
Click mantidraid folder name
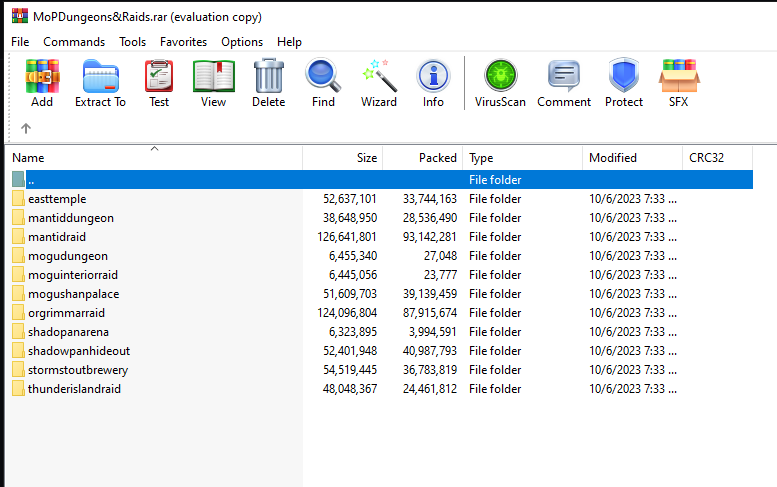tap(57, 237)
